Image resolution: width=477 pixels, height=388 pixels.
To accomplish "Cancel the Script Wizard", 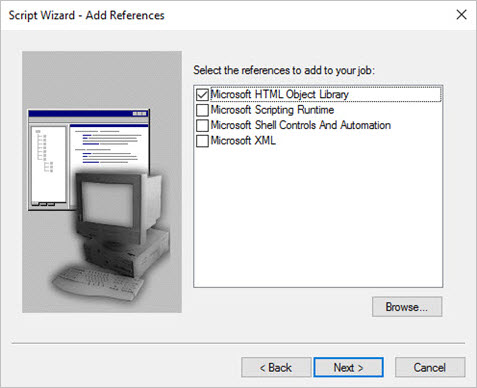I will 430,367.
